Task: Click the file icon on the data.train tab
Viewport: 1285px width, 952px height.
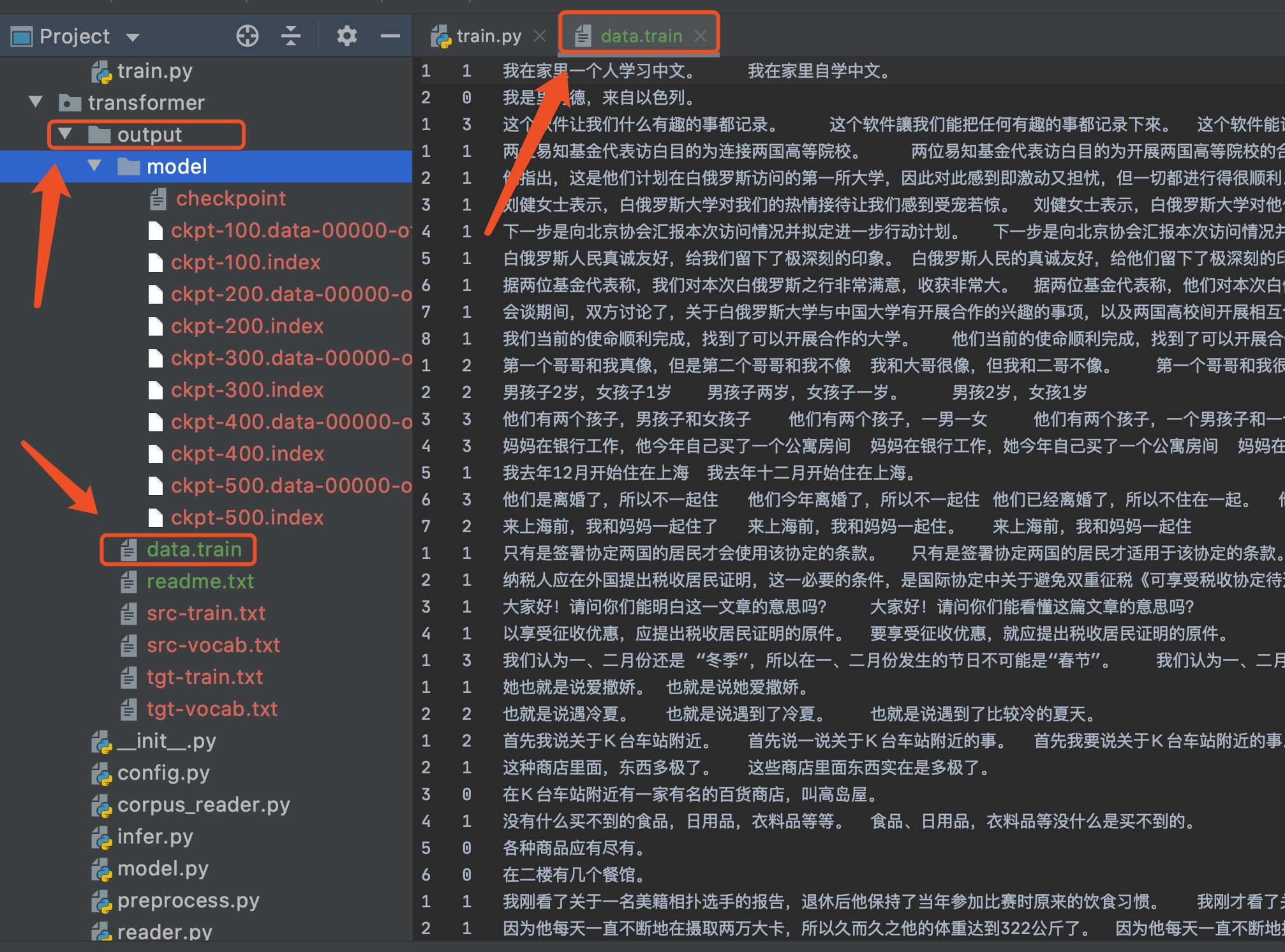Action: click(584, 35)
